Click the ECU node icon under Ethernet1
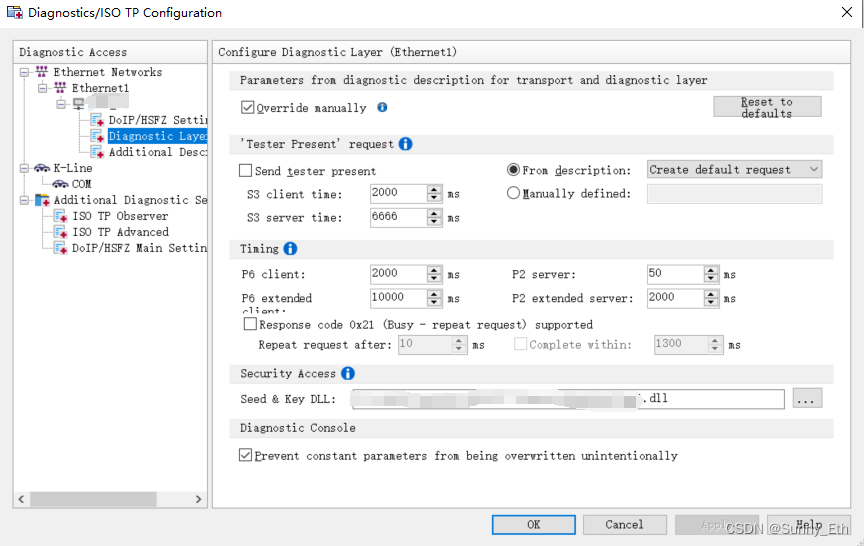Viewport: 864px width, 546px height. [79, 104]
